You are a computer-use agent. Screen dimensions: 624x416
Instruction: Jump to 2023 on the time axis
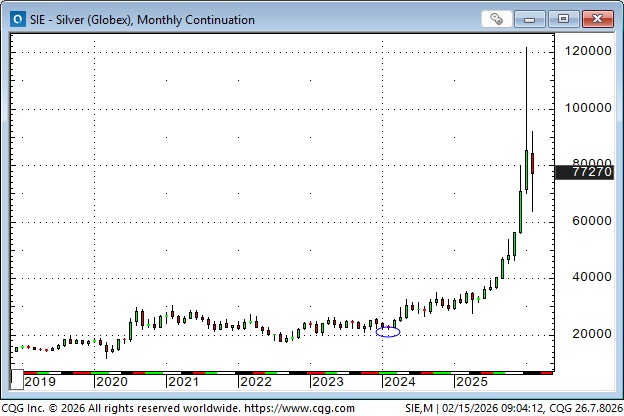pyautogui.click(x=328, y=381)
